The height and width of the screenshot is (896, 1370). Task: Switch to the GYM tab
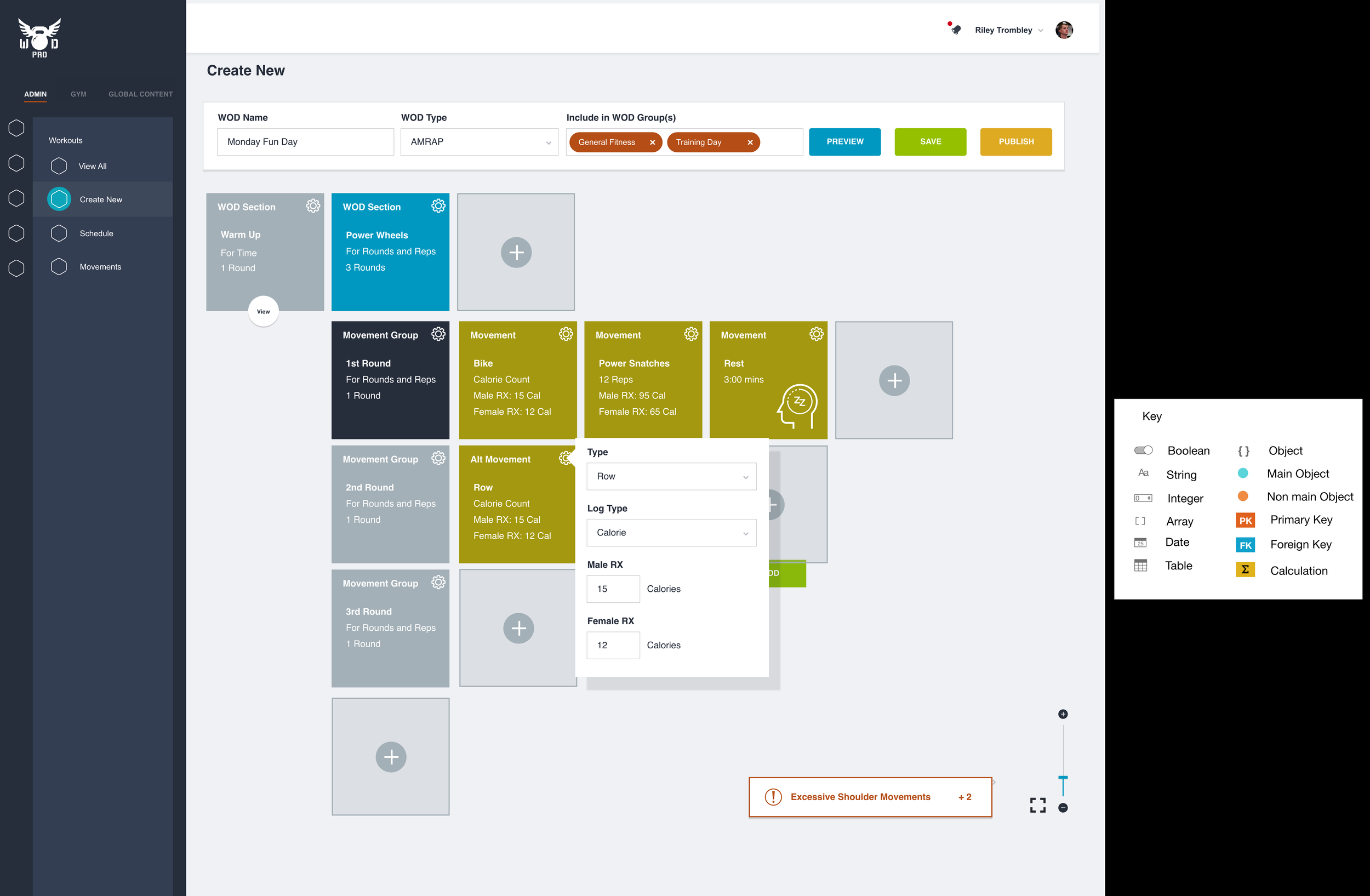tap(78, 94)
